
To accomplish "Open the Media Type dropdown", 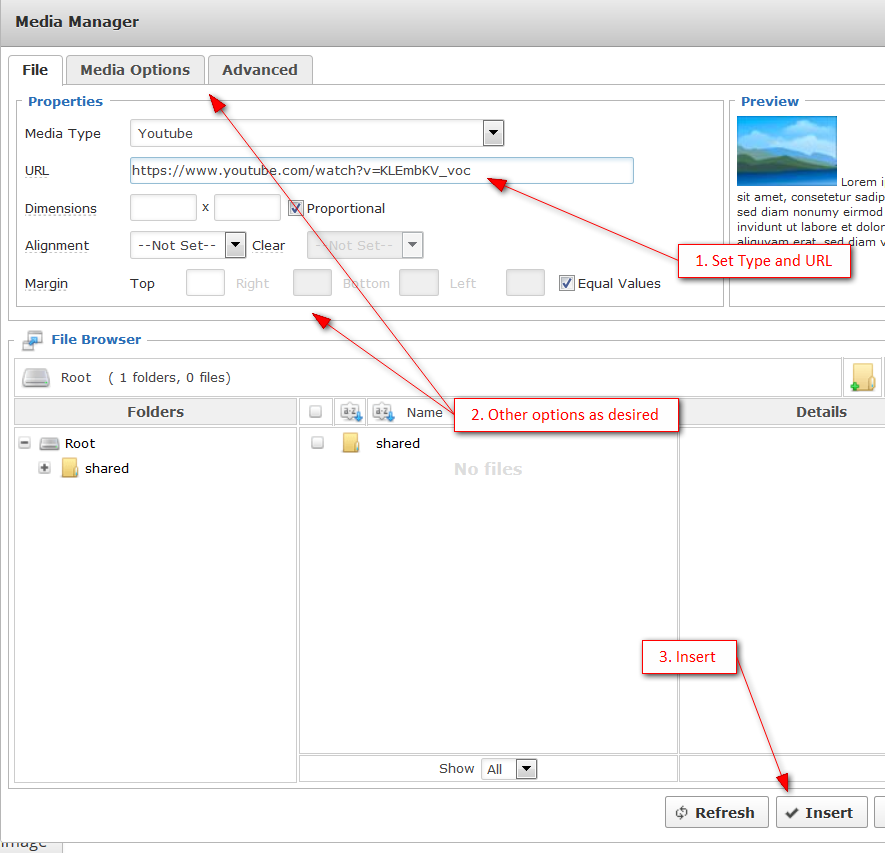I will (x=492, y=132).
